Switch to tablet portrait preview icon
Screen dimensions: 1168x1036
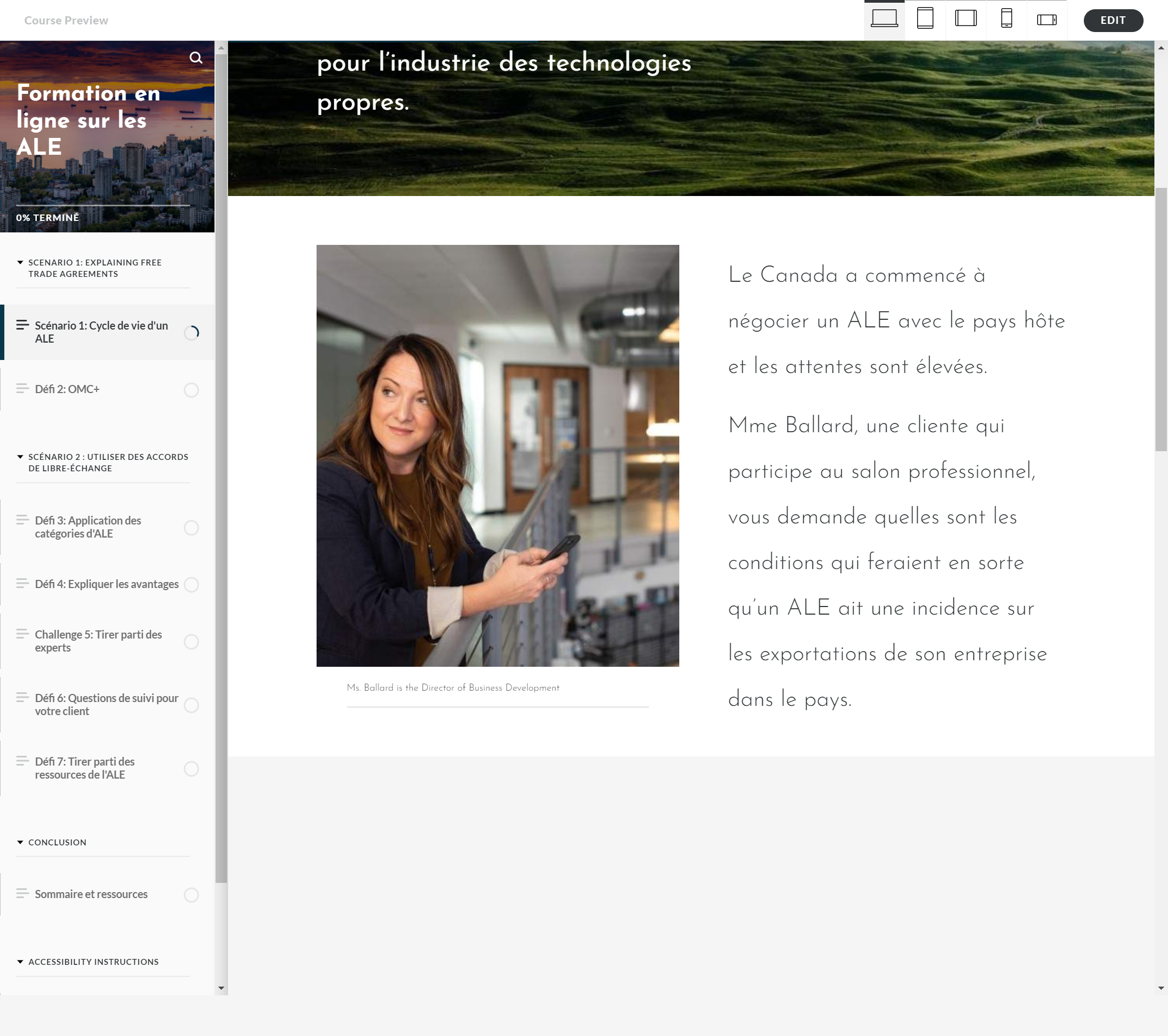pos(925,20)
